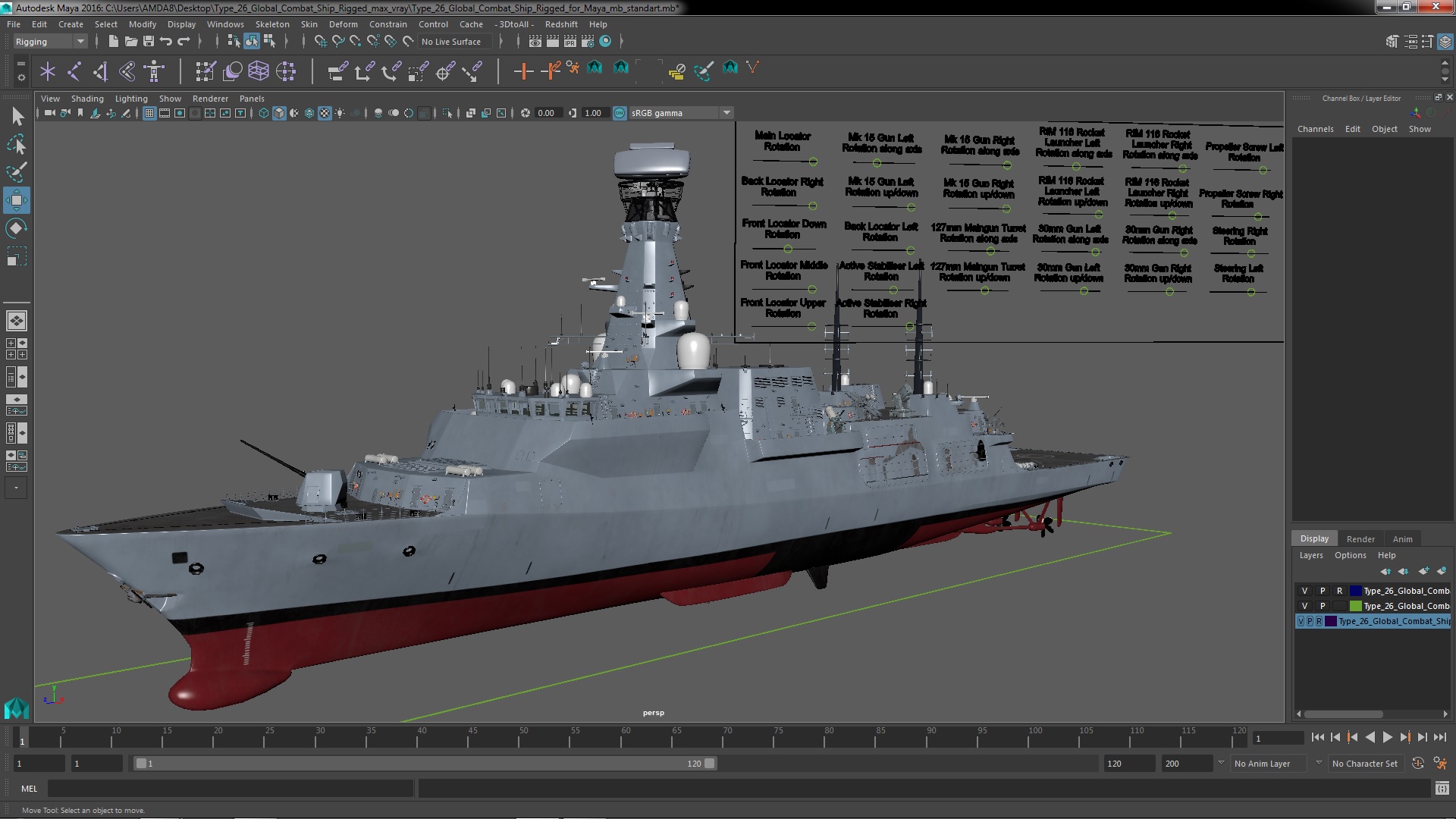Image resolution: width=1456 pixels, height=819 pixels.
Task: Toggle use all lights bulb icon
Action: (x=340, y=113)
